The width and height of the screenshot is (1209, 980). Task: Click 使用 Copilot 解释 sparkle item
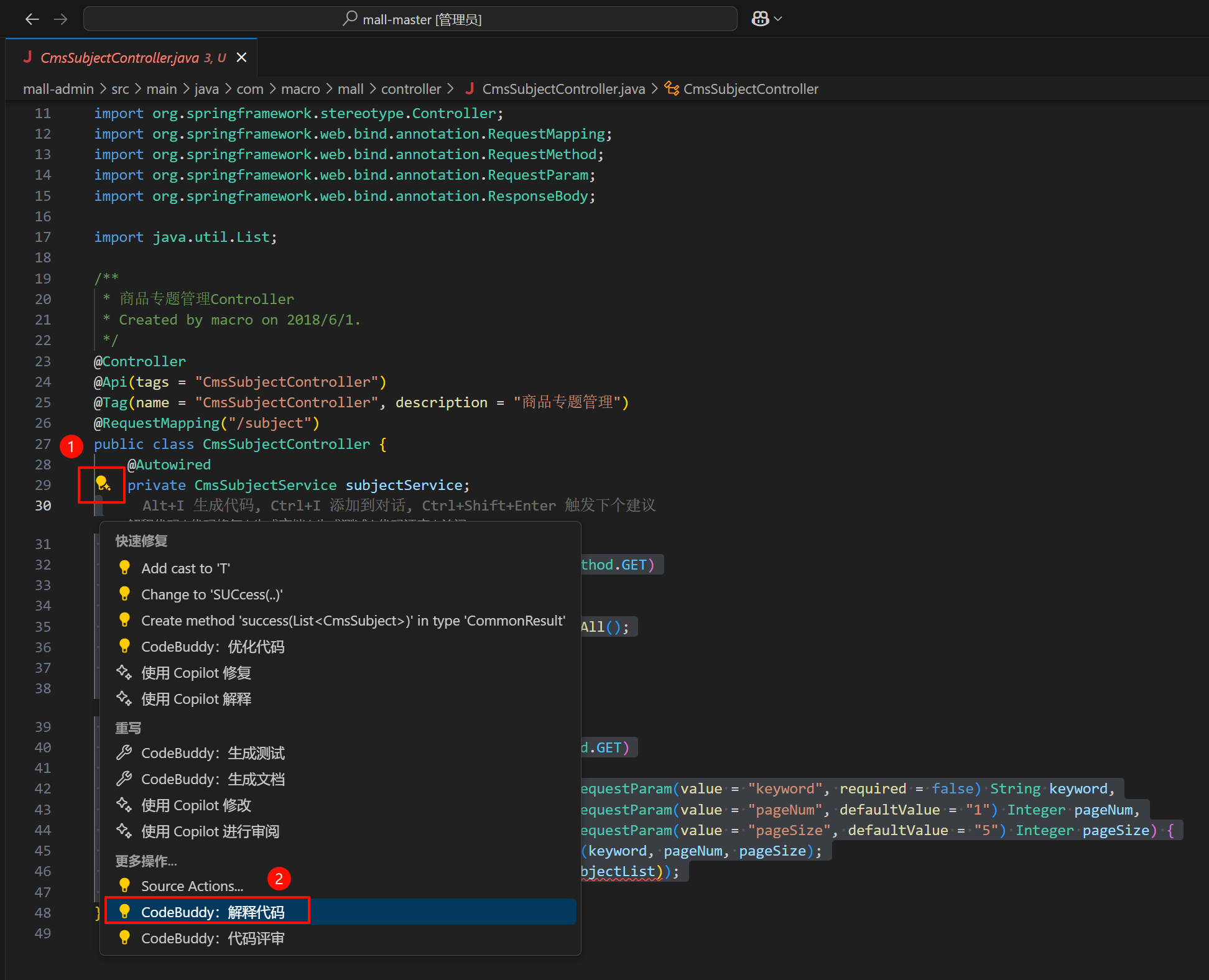(196, 699)
